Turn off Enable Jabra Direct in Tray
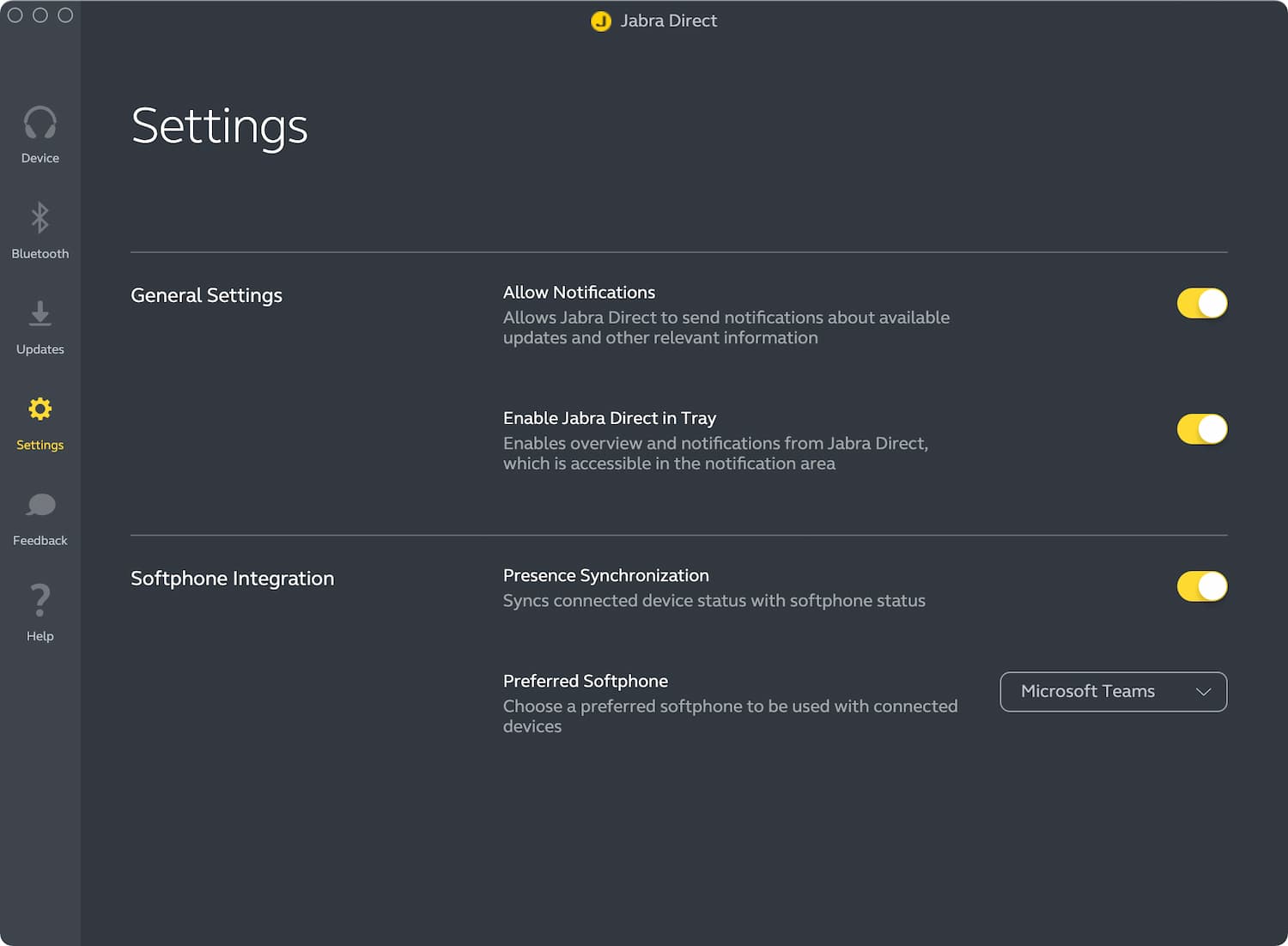This screenshot has width=1288, height=946. 1201,429
